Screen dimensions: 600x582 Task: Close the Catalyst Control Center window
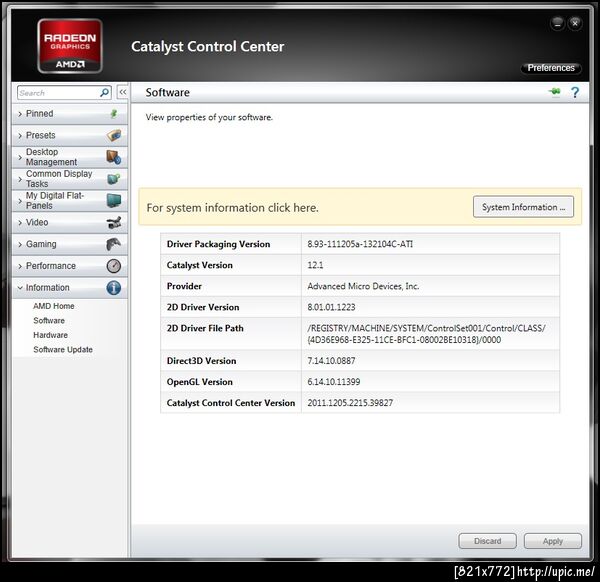pyautogui.click(x=575, y=24)
